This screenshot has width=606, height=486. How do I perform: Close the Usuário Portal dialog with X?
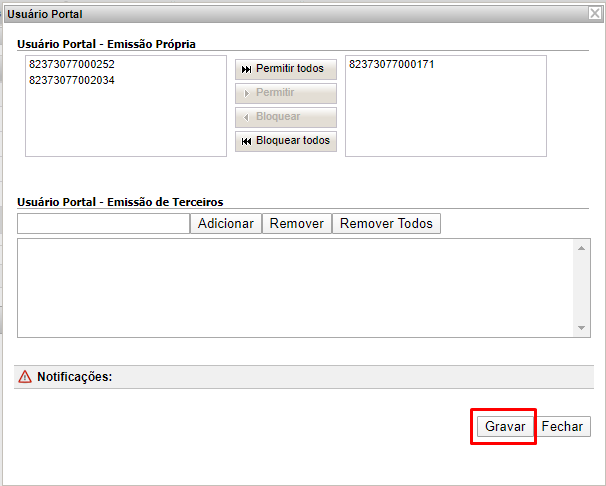point(595,14)
